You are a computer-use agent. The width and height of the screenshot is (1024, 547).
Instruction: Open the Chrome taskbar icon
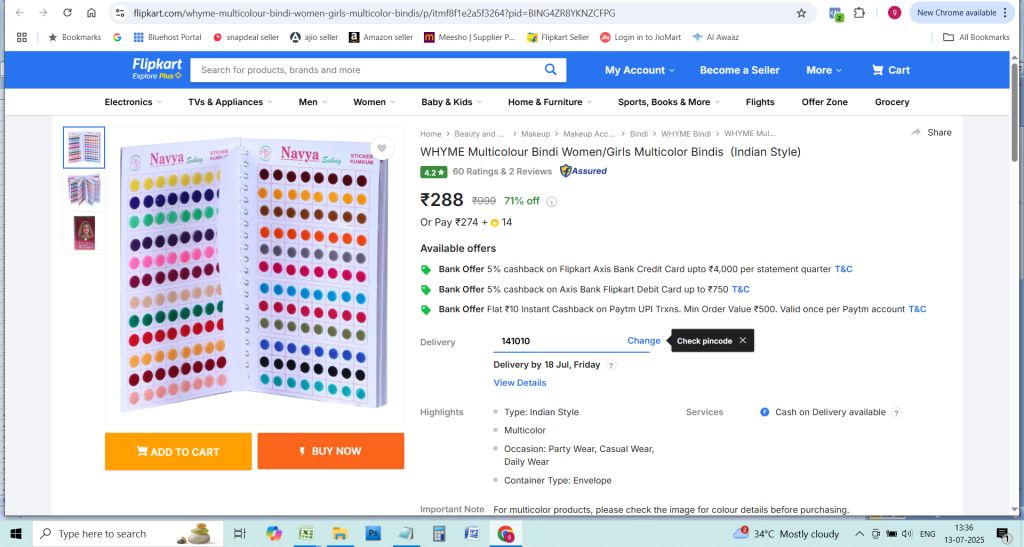click(505, 534)
